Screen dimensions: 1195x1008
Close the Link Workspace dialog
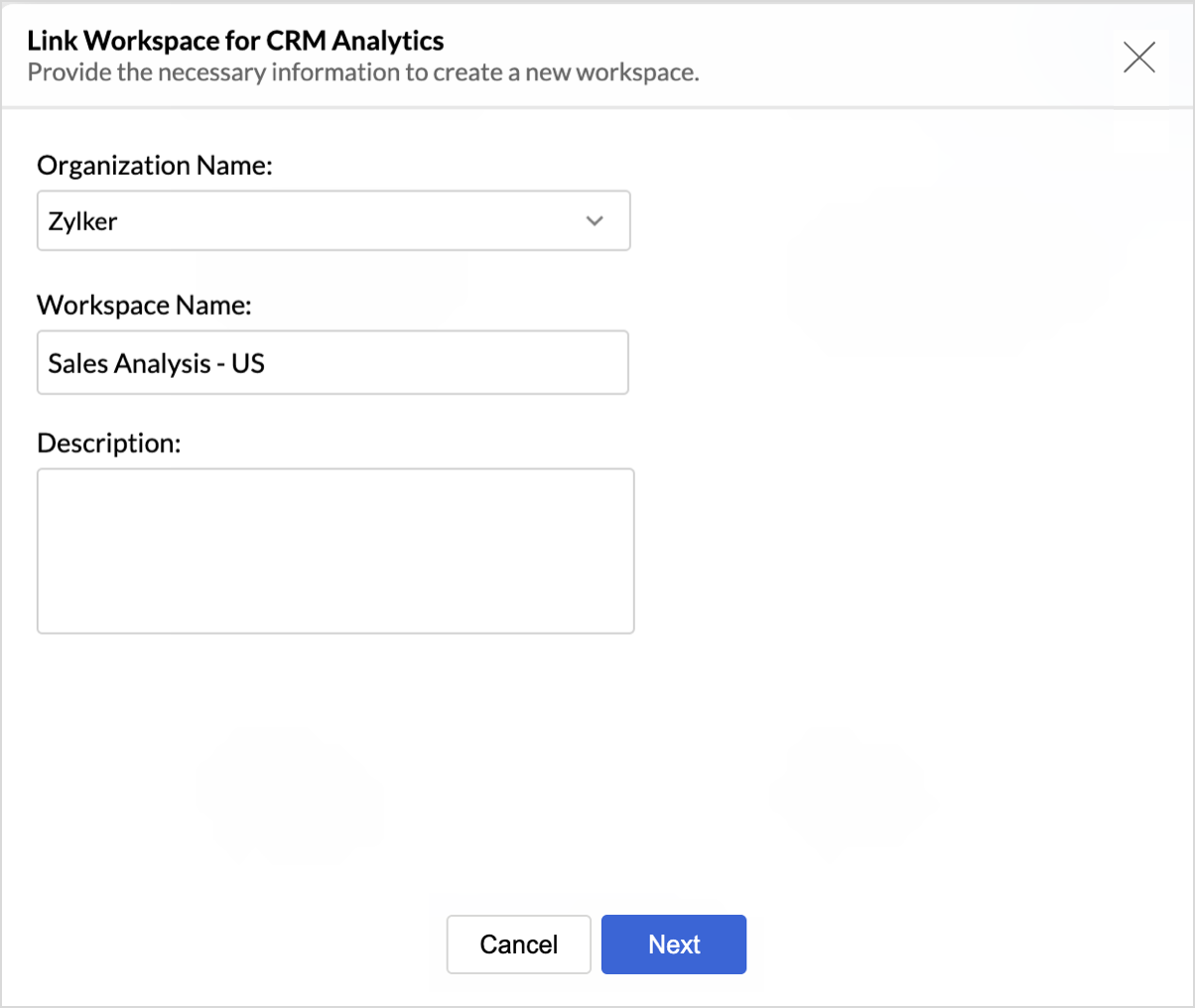point(1139,58)
